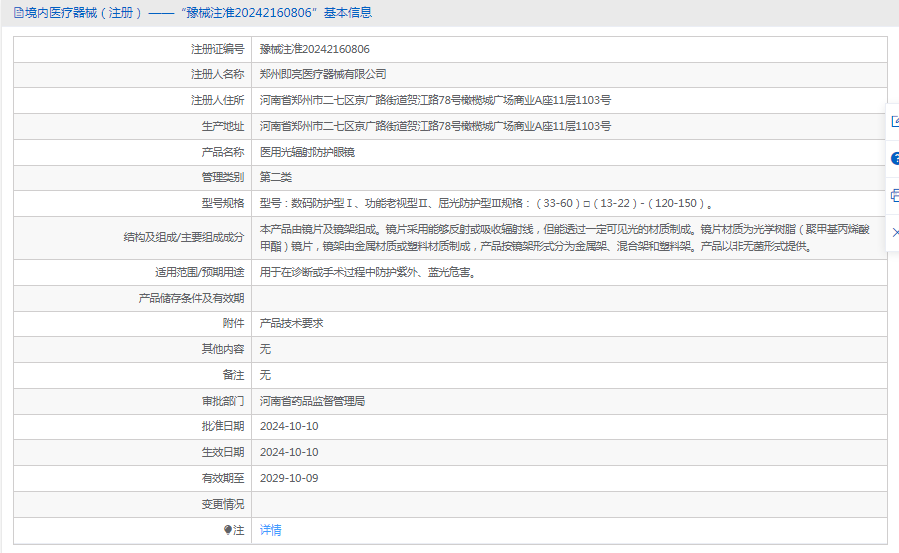Click the edit/feedback icon in right sidebar
Image resolution: width=899 pixels, height=553 pixels.
pos(894,121)
